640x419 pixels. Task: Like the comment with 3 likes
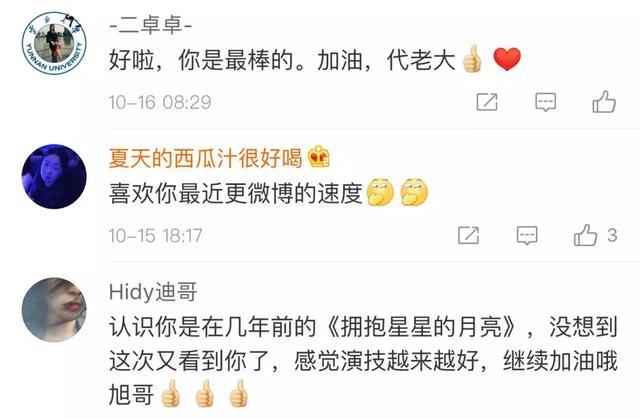point(585,235)
